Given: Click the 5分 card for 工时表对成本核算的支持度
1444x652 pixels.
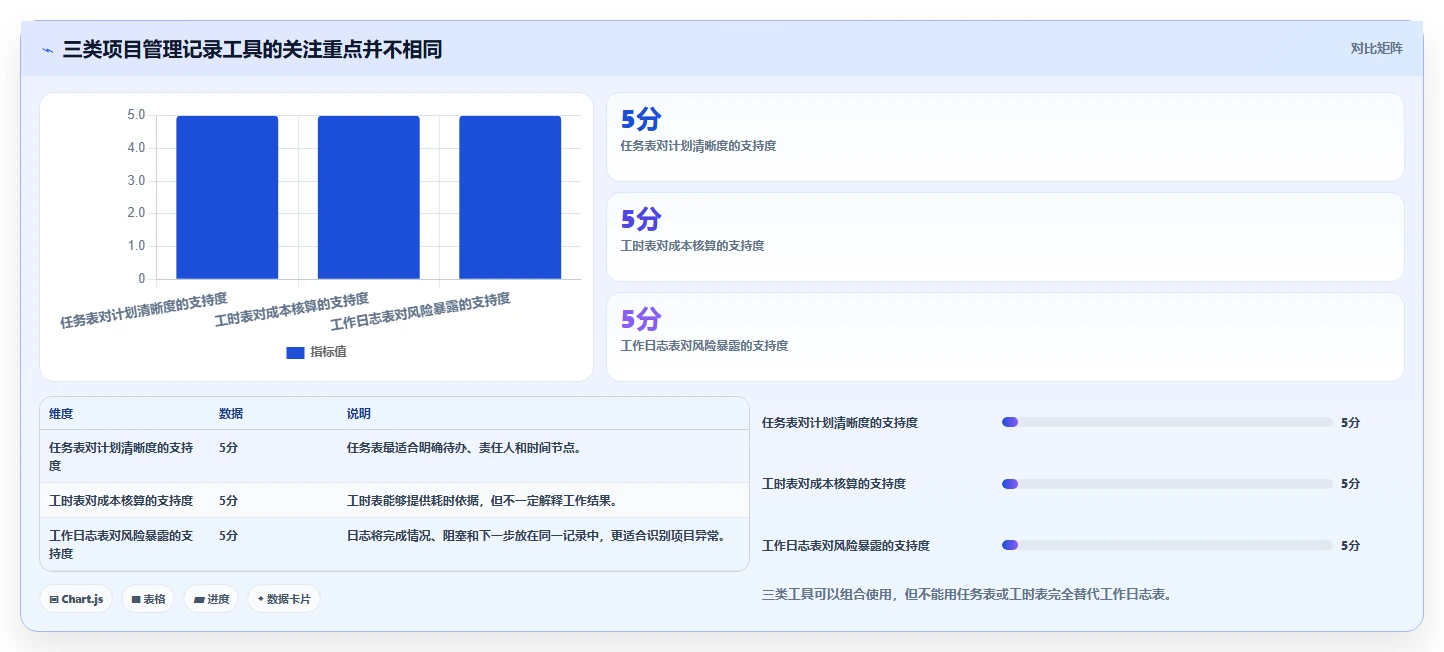Looking at the screenshot, I should click(x=1005, y=237).
